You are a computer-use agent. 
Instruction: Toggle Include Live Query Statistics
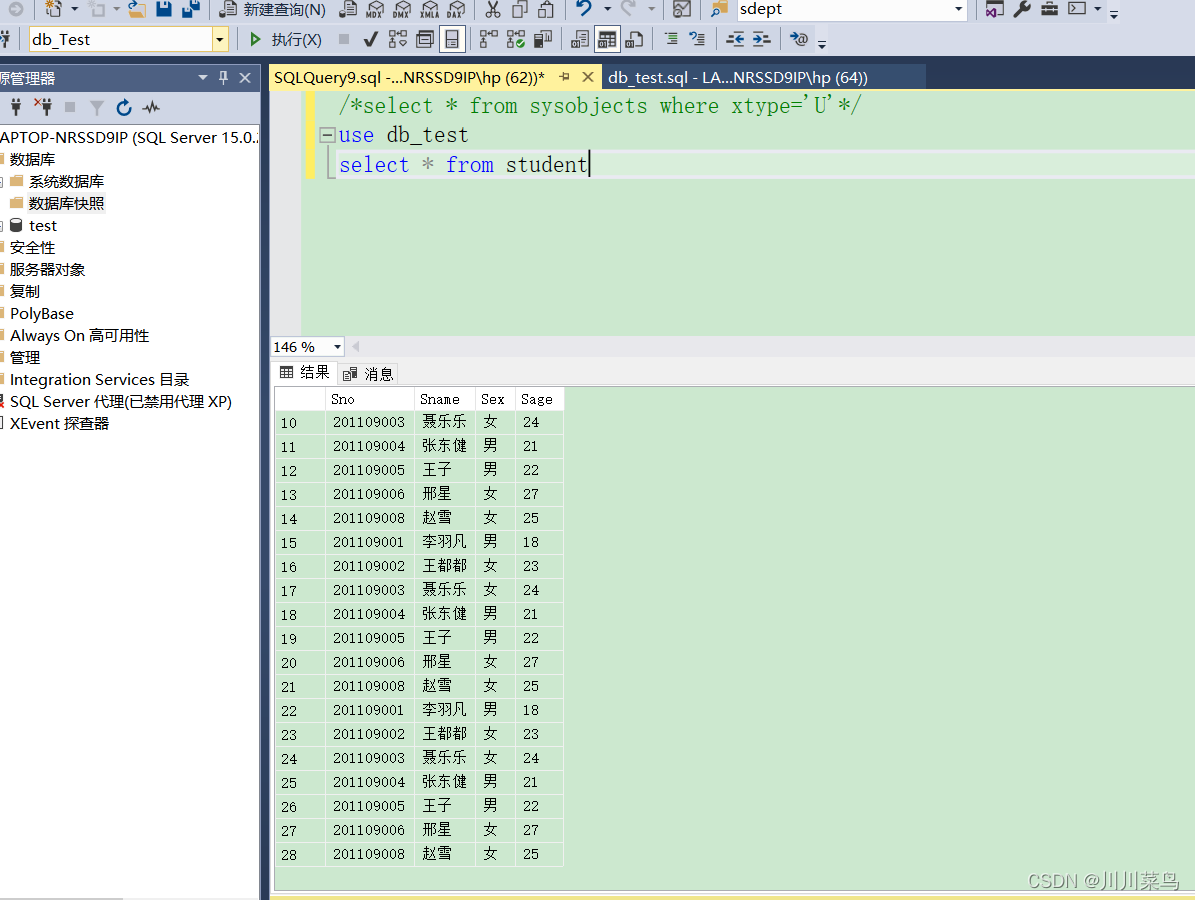516,40
